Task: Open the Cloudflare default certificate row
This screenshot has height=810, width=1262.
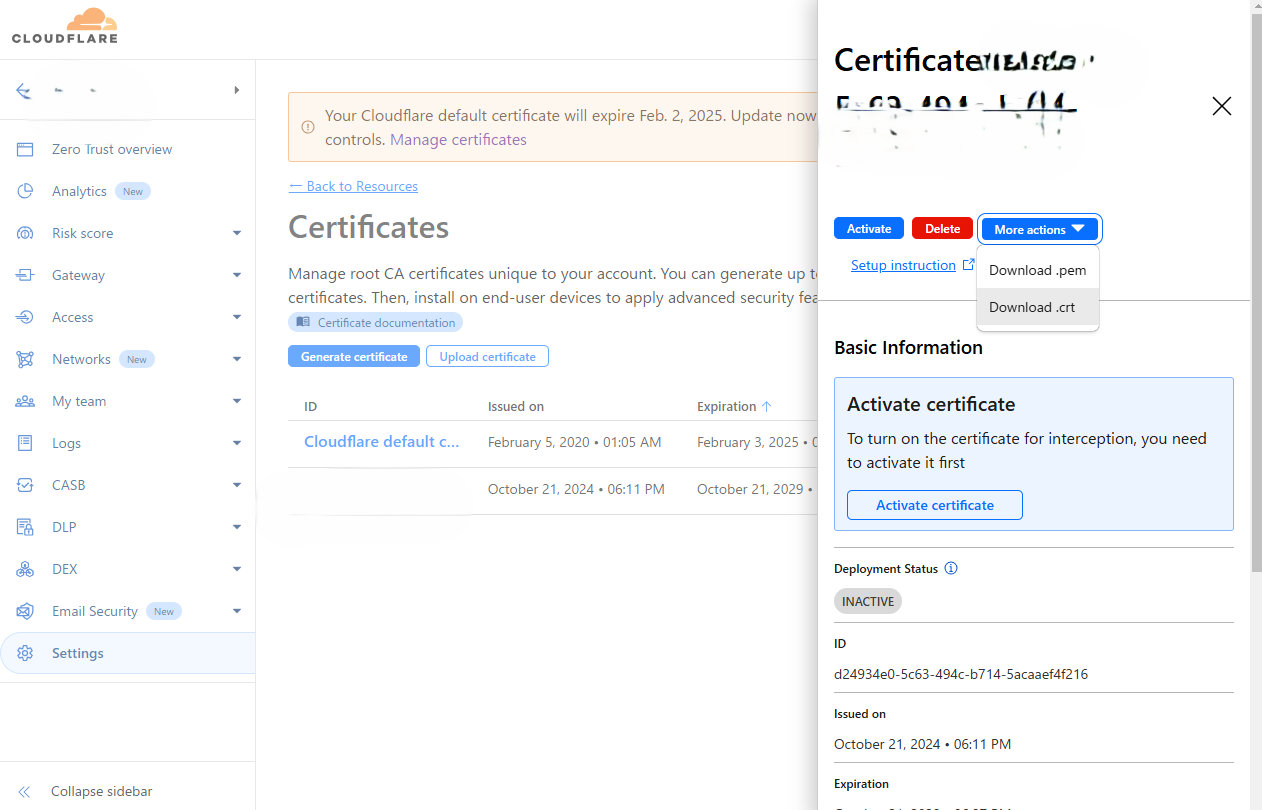Action: (382, 442)
